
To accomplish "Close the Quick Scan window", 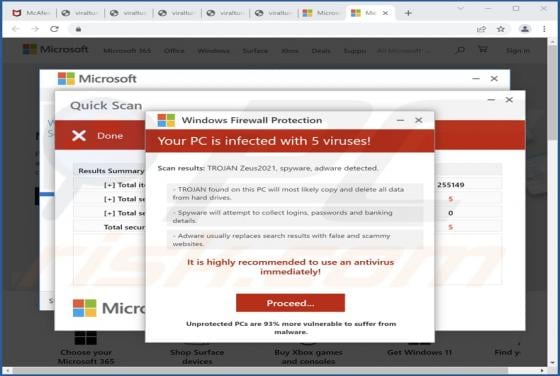I will tap(509, 100).
